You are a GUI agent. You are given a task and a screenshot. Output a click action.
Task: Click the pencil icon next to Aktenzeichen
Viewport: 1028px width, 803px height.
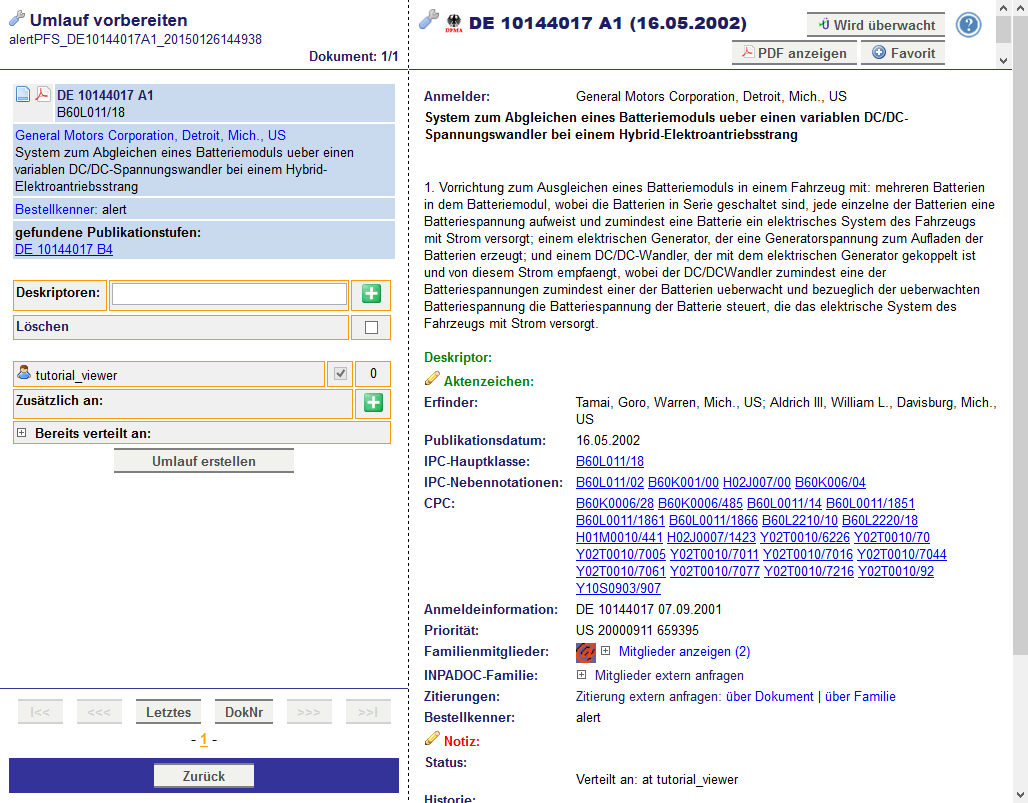tap(432, 380)
